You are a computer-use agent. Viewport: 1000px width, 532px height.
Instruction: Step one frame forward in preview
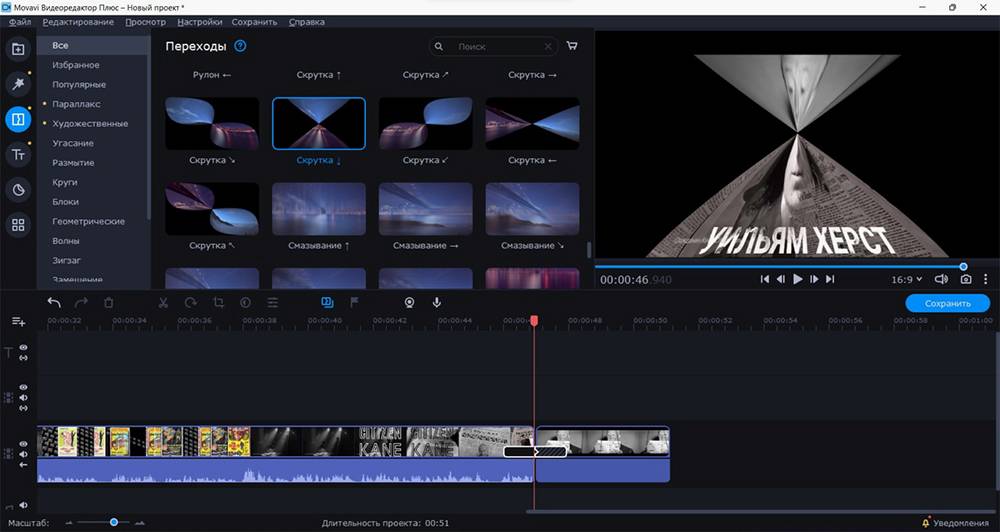point(814,279)
